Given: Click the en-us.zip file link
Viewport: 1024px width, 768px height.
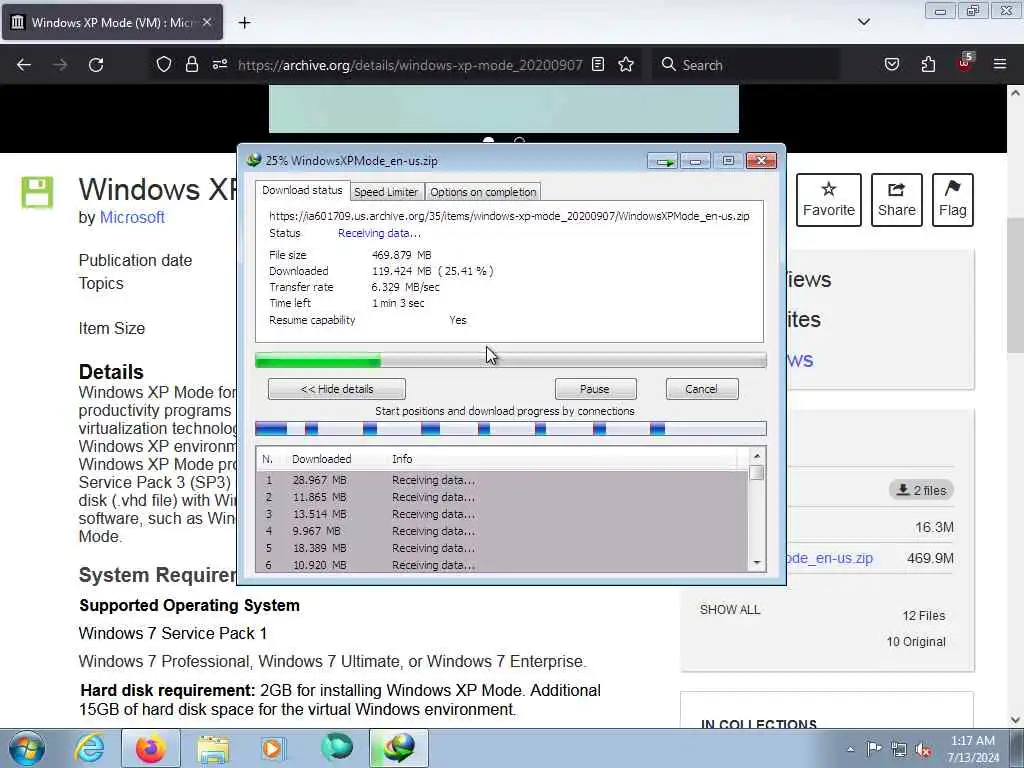Looking at the screenshot, I should point(830,558).
